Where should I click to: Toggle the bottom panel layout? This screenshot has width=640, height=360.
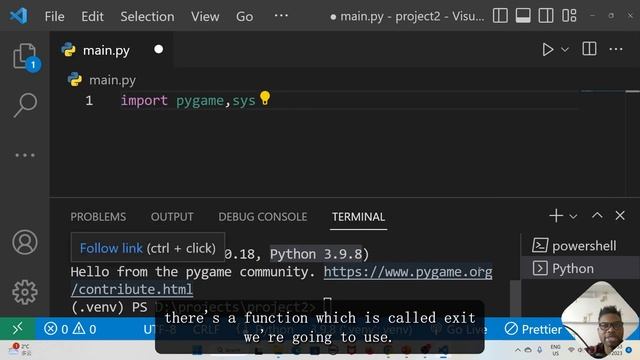(x=523, y=16)
